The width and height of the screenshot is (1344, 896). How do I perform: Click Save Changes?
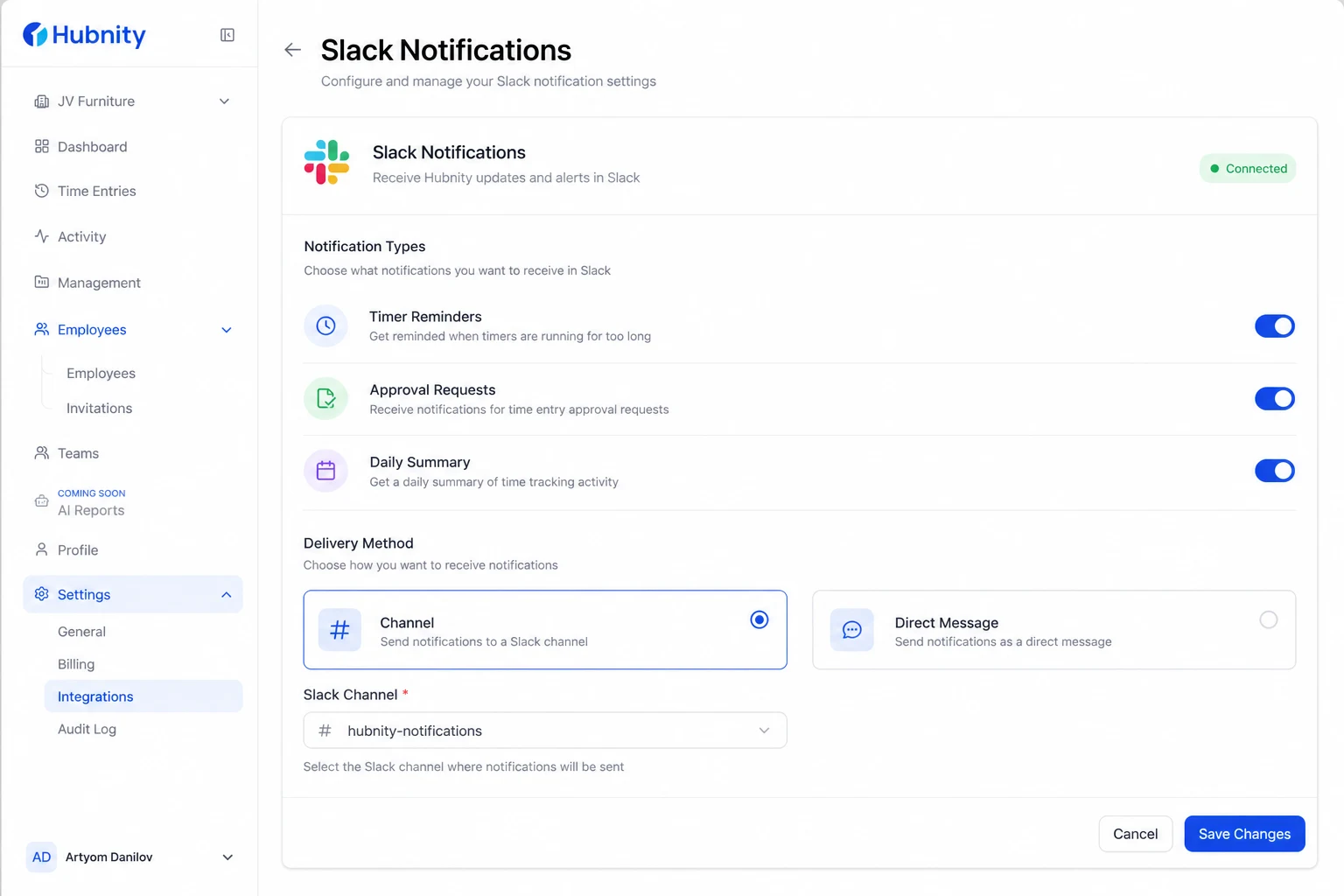(1244, 834)
